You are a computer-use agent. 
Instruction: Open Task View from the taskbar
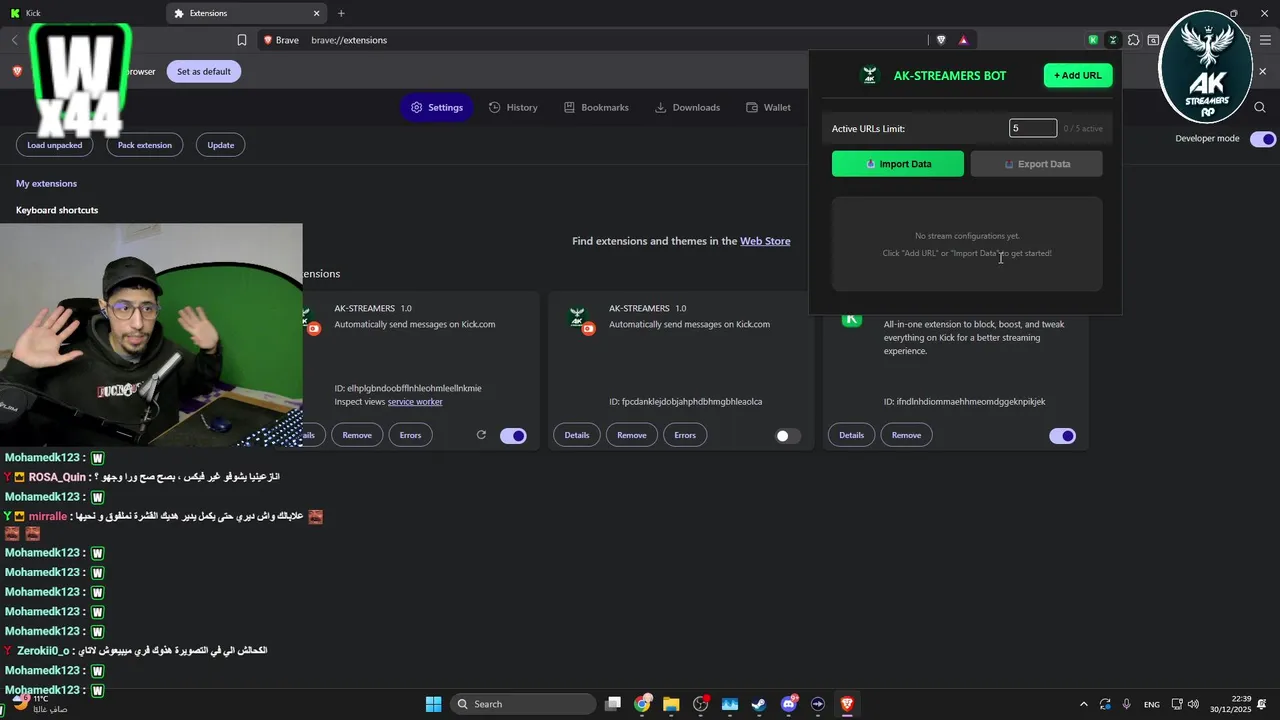point(613,704)
